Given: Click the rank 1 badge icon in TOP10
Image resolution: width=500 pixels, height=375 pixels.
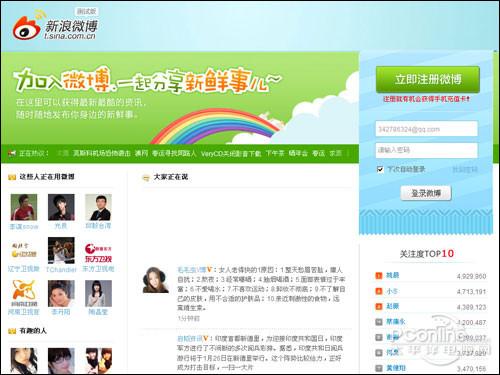Looking at the screenshot, I should coord(379,276).
